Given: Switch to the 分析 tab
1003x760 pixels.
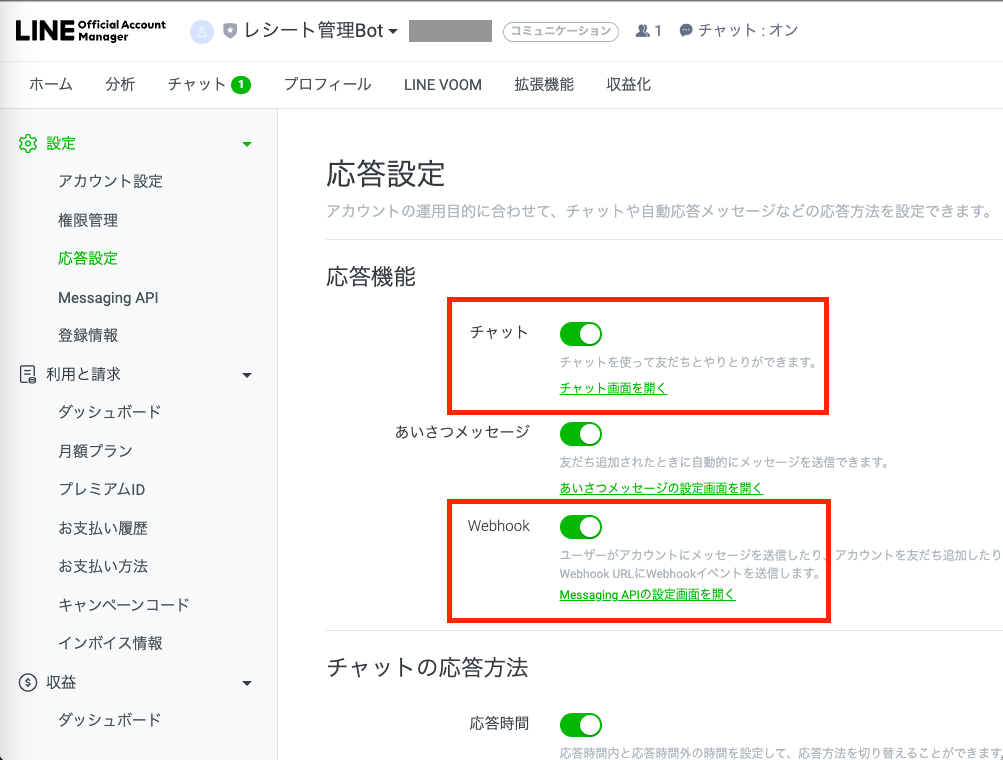Looking at the screenshot, I should 120,85.
